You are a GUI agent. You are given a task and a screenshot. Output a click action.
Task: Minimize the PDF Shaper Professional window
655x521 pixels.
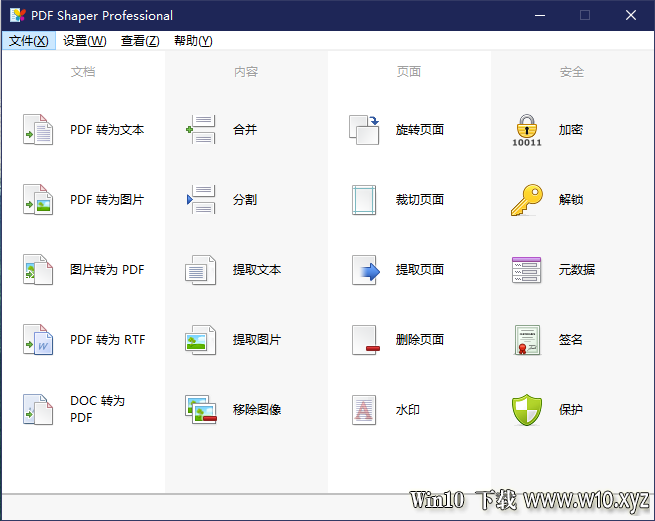point(540,15)
